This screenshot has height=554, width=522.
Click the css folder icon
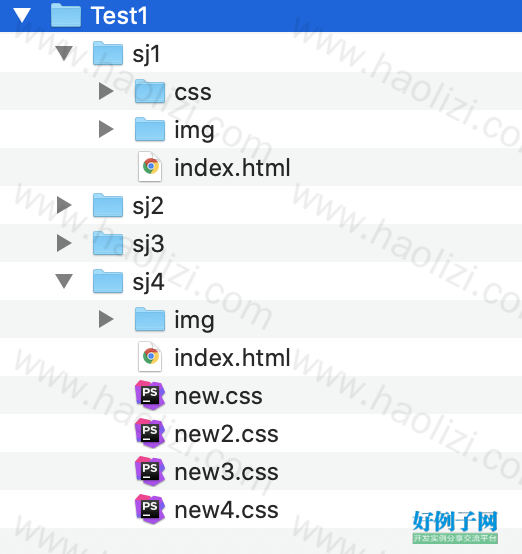(x=150, y=91)
